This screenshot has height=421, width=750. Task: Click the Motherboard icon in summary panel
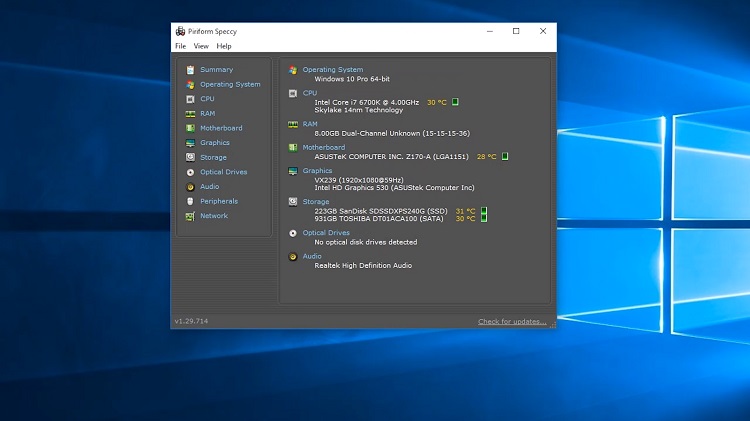293,148
